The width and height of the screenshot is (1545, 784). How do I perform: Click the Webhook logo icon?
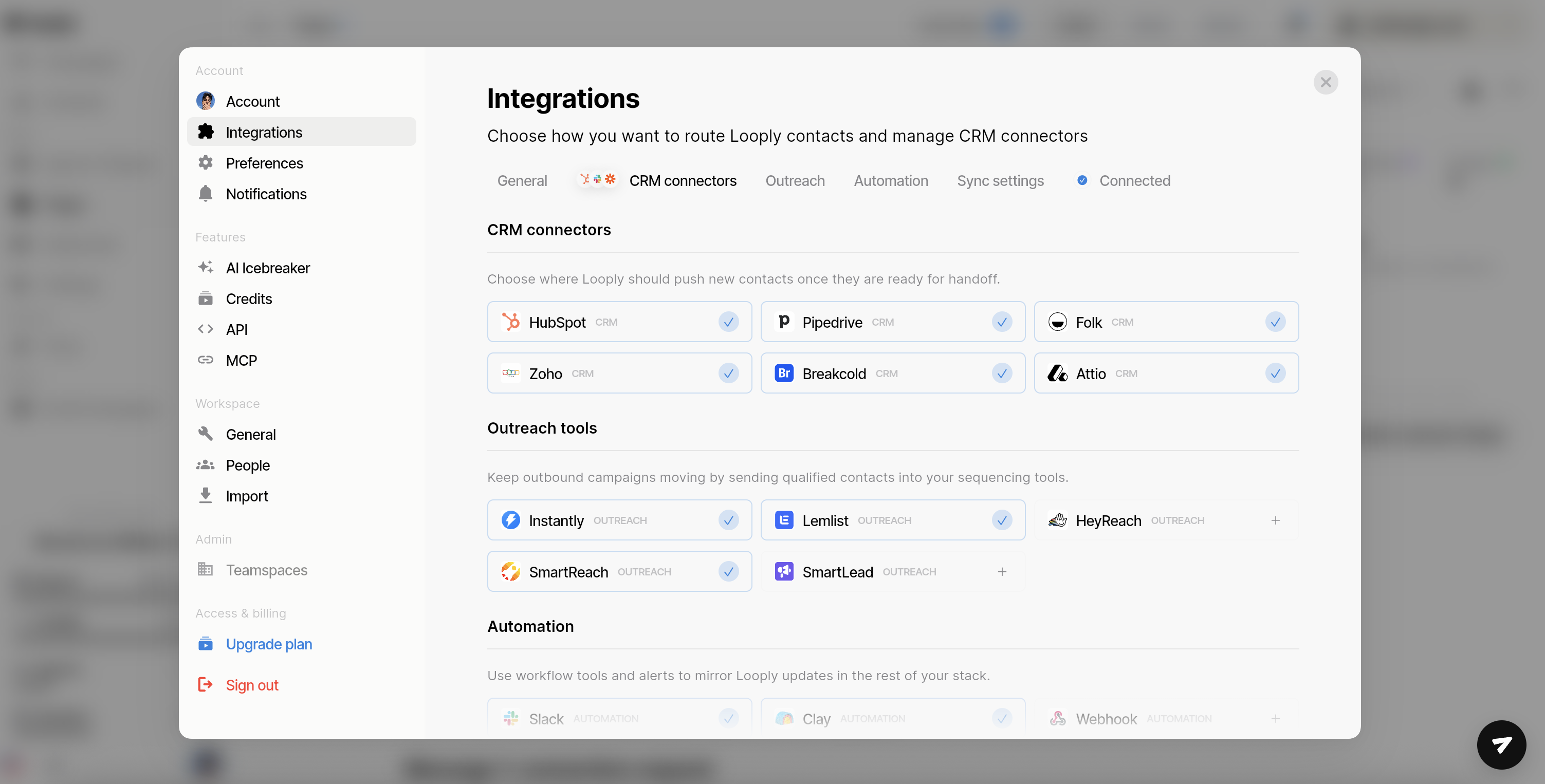(1057, 718)
